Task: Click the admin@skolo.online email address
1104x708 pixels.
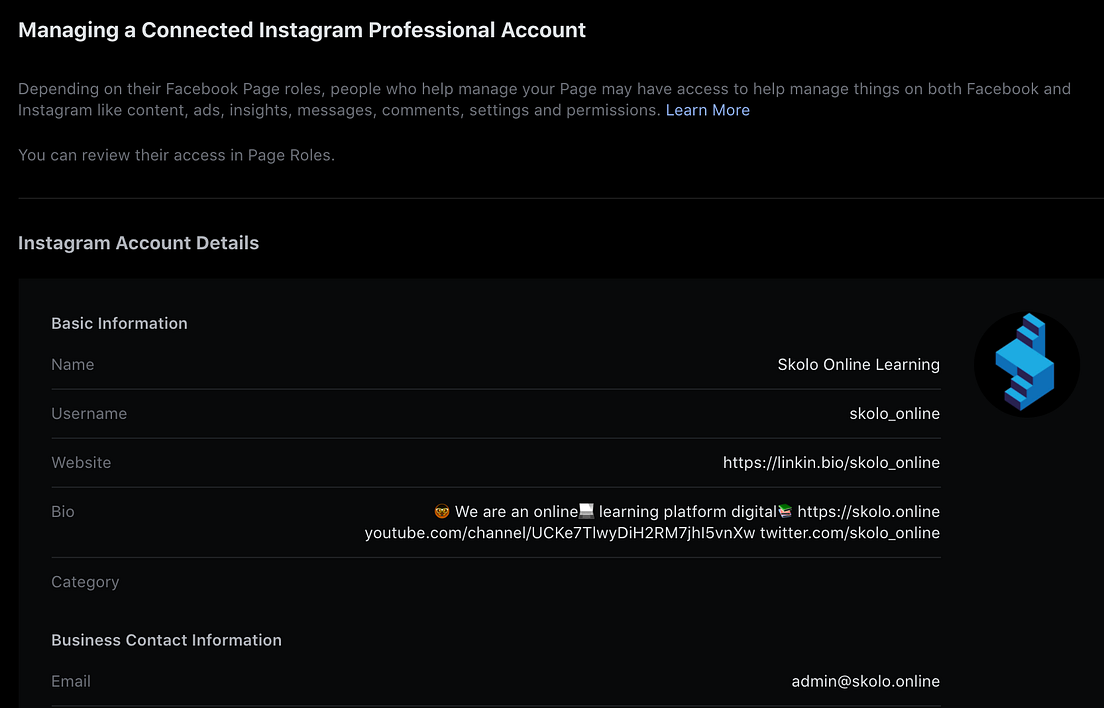Action: 865,681
